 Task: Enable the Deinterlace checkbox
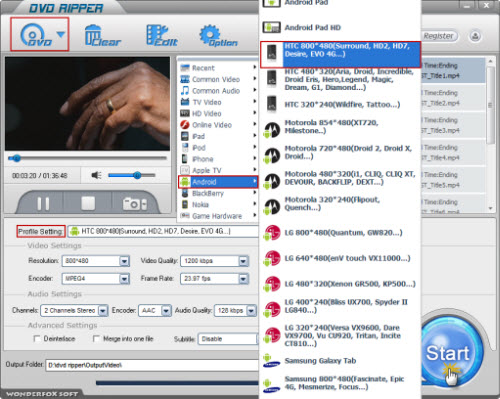point(37,339)
